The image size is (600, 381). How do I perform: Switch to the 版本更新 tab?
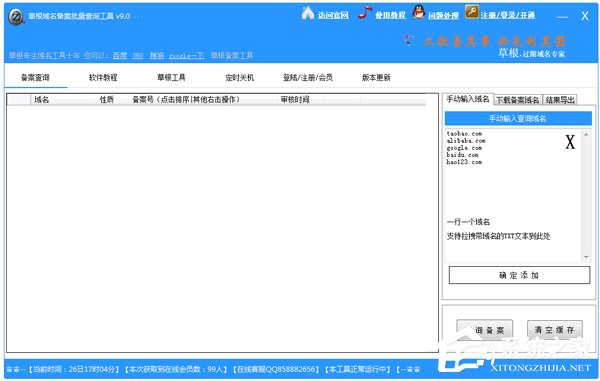(376, 78)
